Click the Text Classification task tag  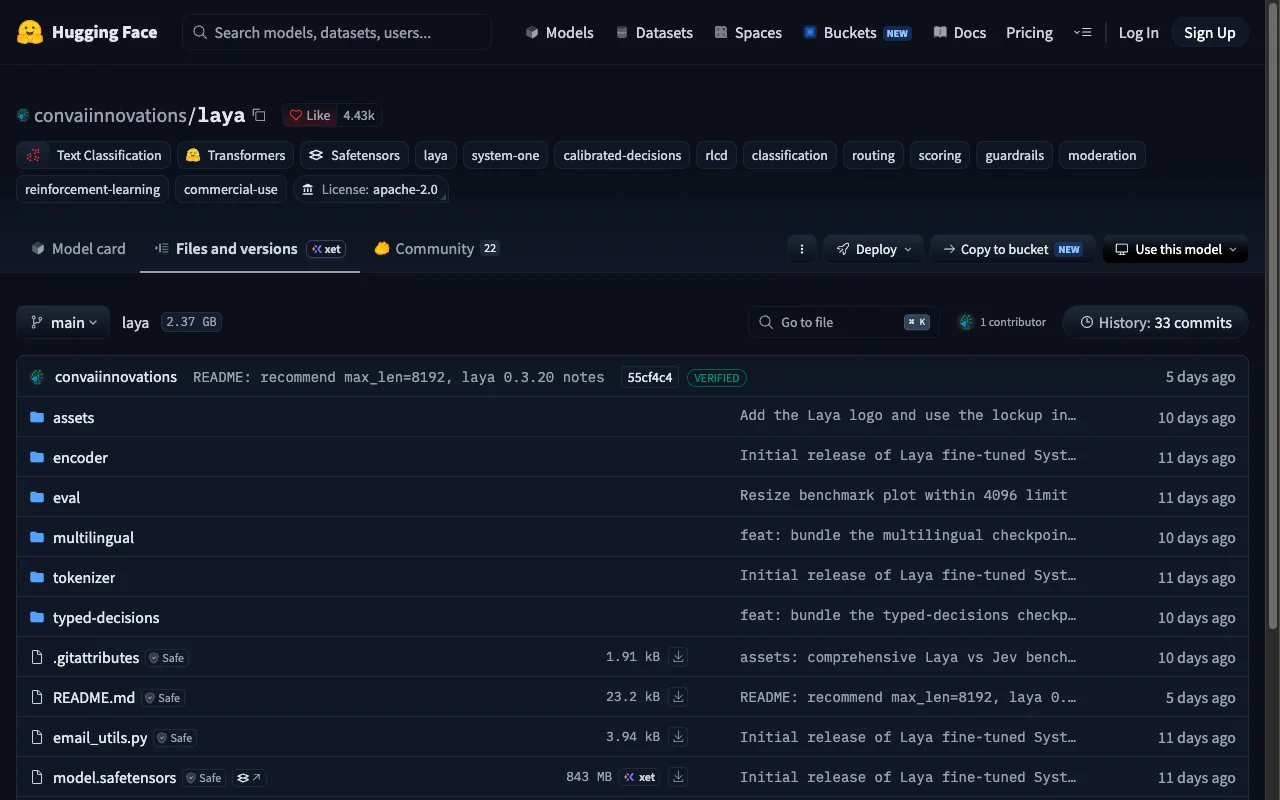point(93,155)
